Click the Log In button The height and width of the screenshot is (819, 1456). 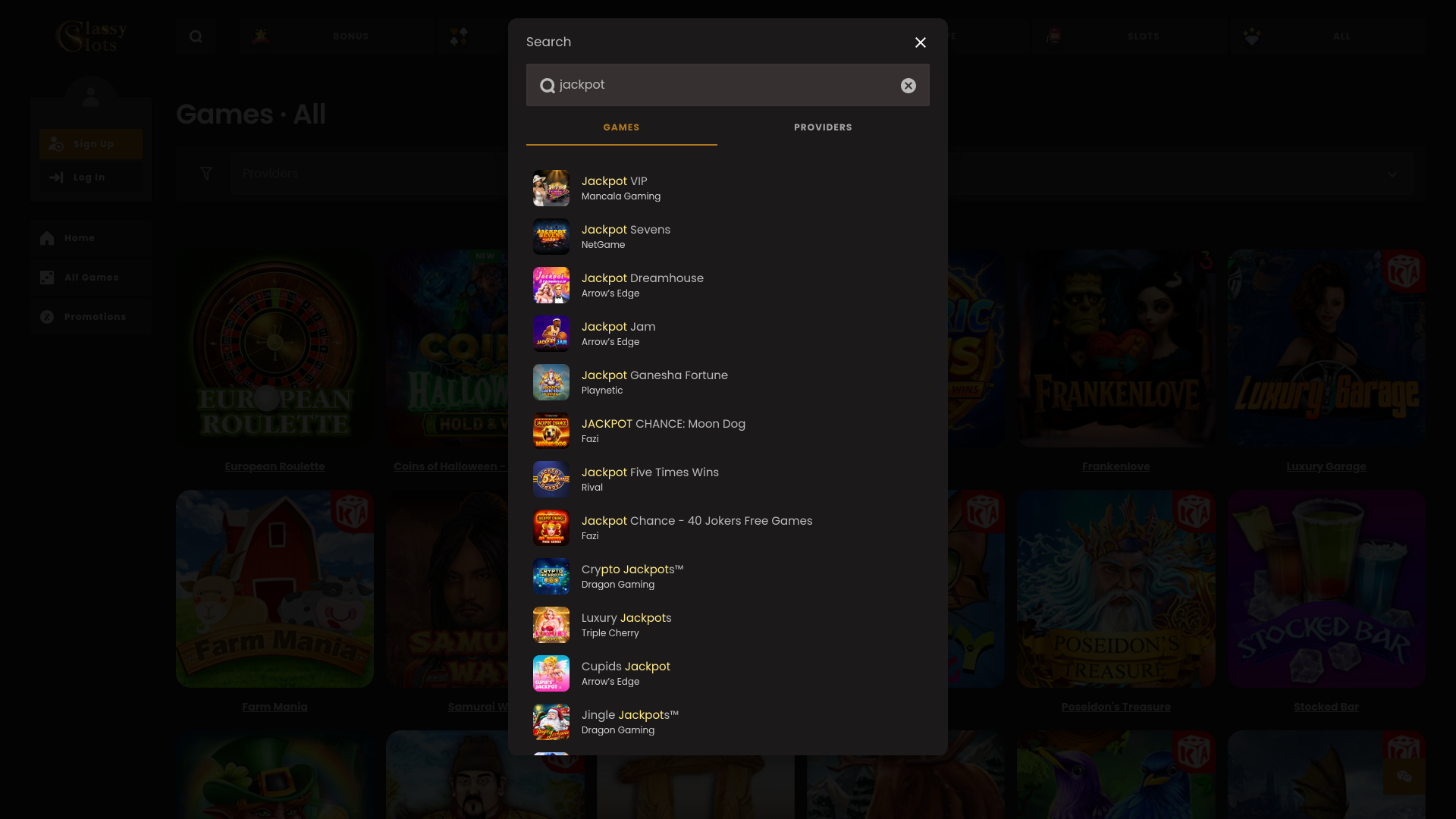click(90, 177)
